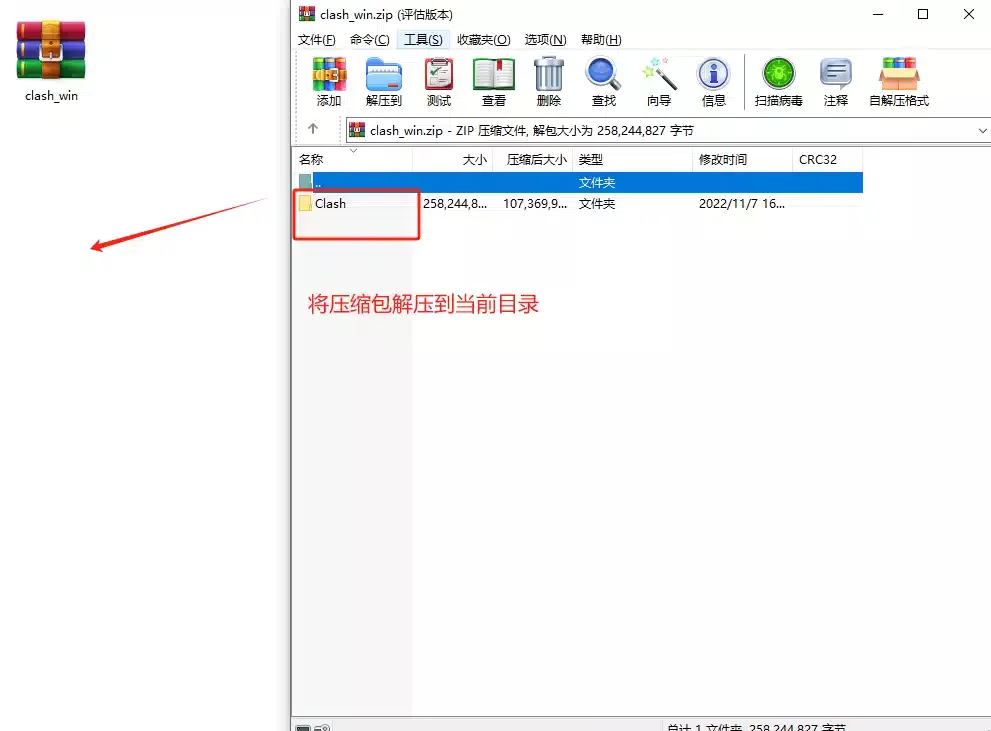The width and height of the screenshot is (991, 731).
Task: Expand the archive path dropdown arrow
Action: pos(981,130)
